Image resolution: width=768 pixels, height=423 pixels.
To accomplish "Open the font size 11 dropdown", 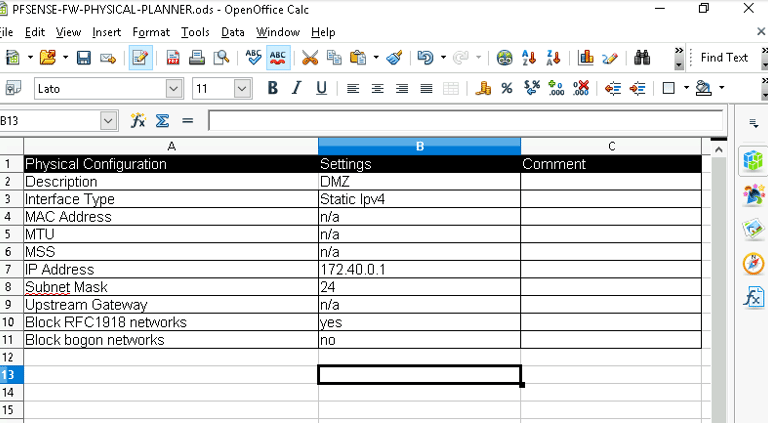I will click(241, 89).
